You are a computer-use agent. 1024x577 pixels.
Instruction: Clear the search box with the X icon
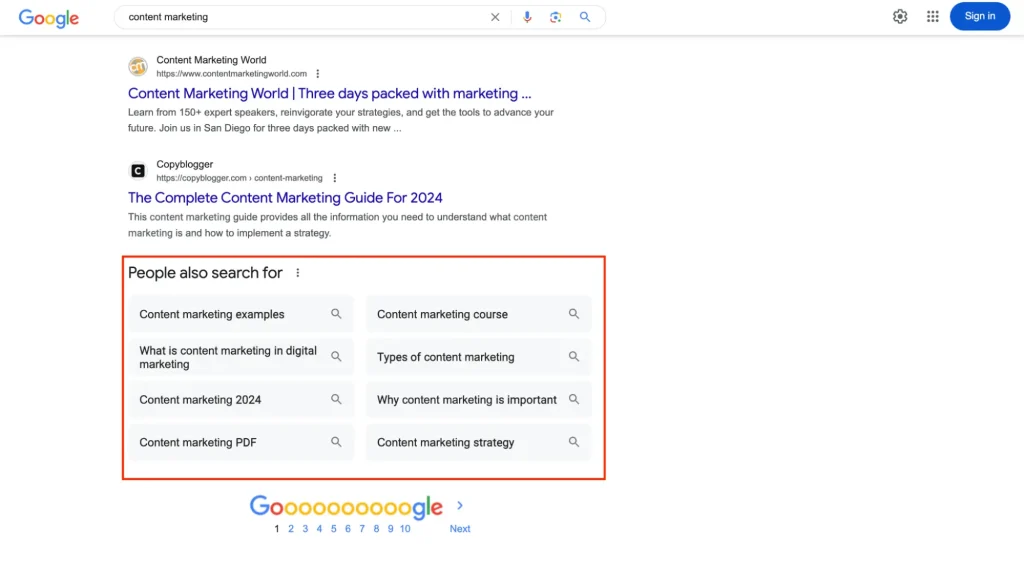[x=495, y=17]
